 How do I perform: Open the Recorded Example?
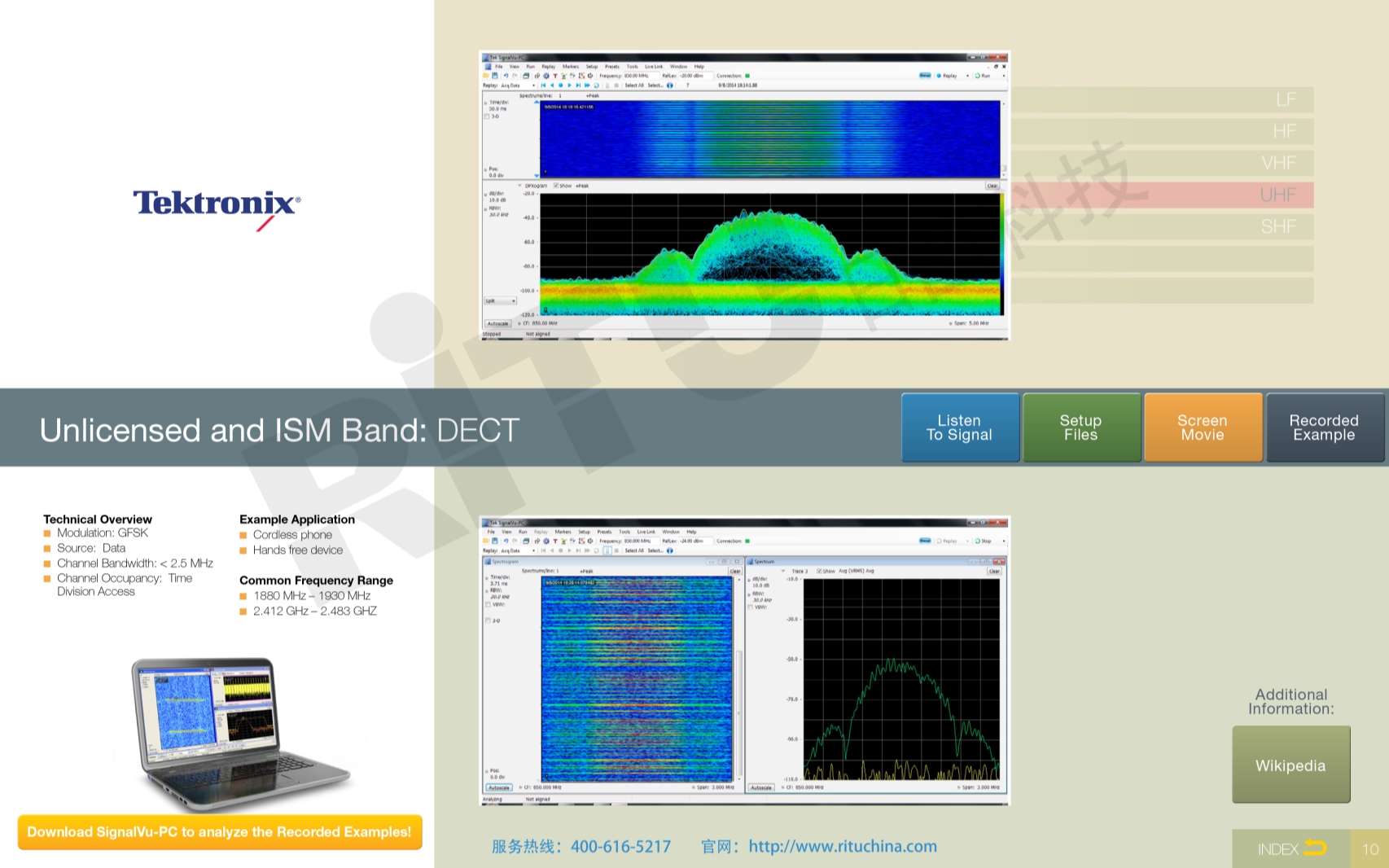point(1324,427)
